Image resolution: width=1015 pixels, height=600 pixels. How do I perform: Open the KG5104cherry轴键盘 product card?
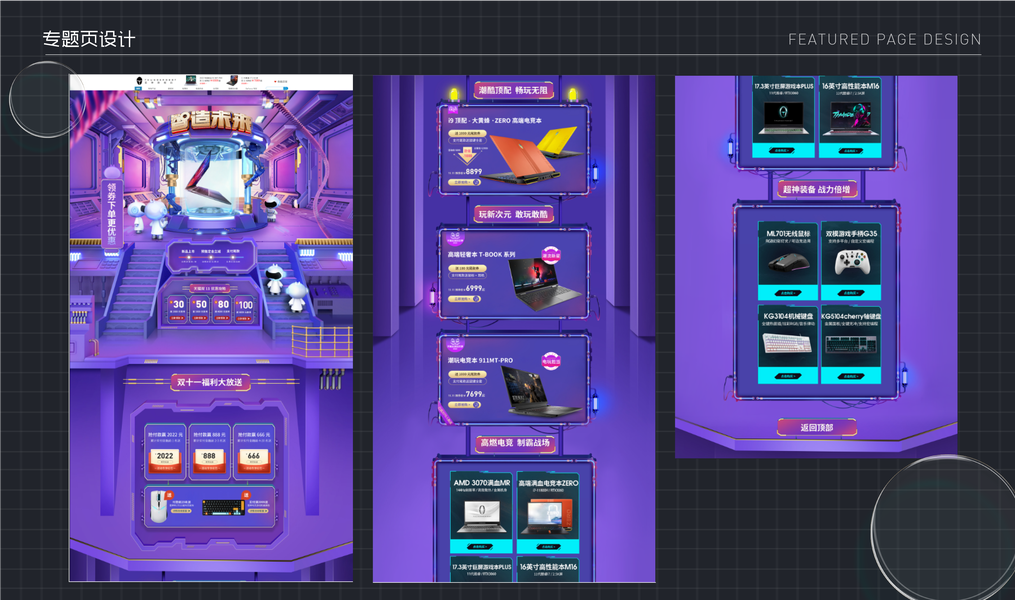(x=851, y=345)
